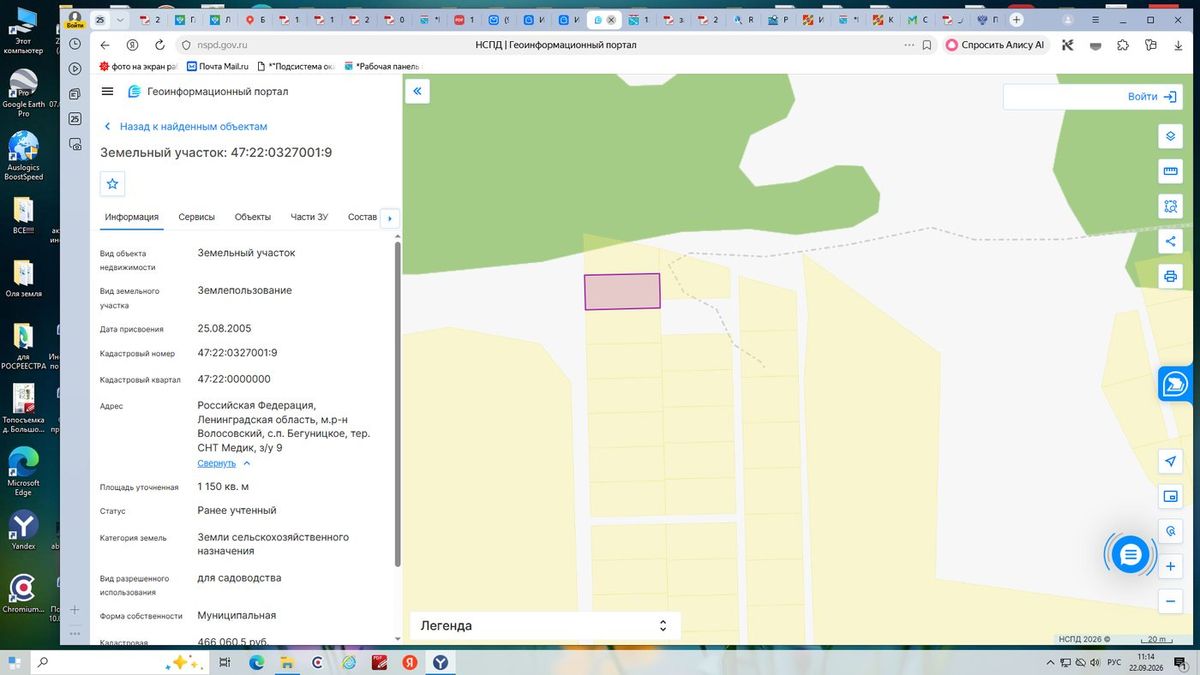
Task: Click the info panel vertical scrollbar
Action: pyautogui.click(x=397, y=403)
